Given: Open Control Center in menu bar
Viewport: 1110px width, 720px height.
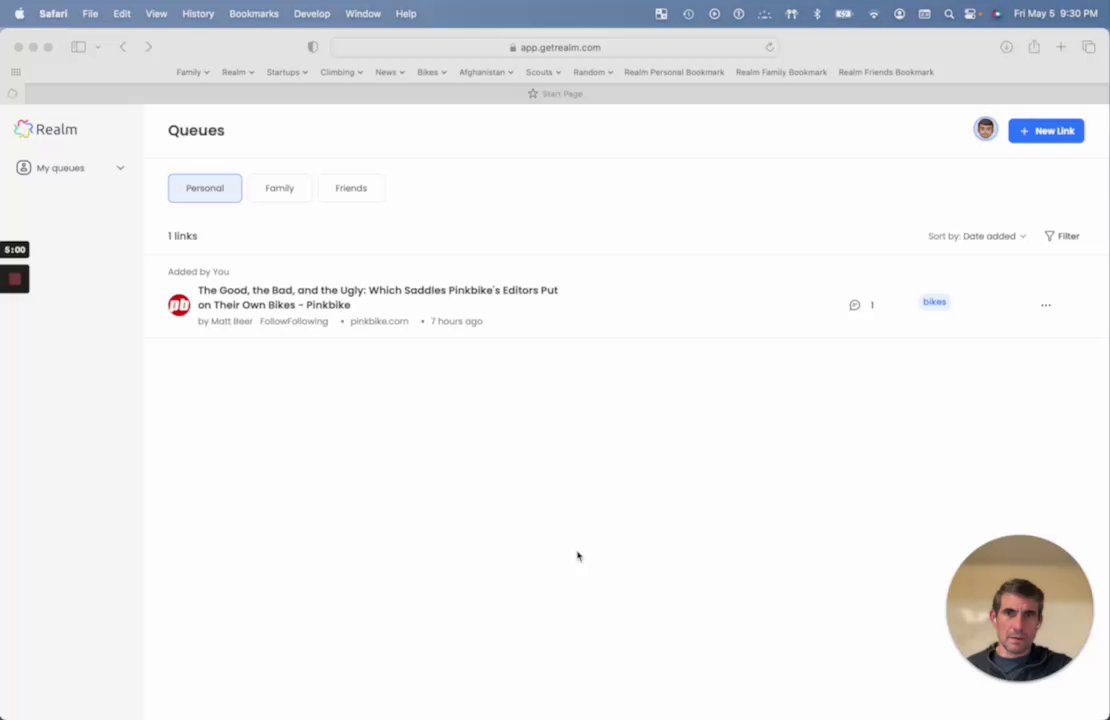Looking at the screenshot, I should pyautogui.click(x=971, y=13).
